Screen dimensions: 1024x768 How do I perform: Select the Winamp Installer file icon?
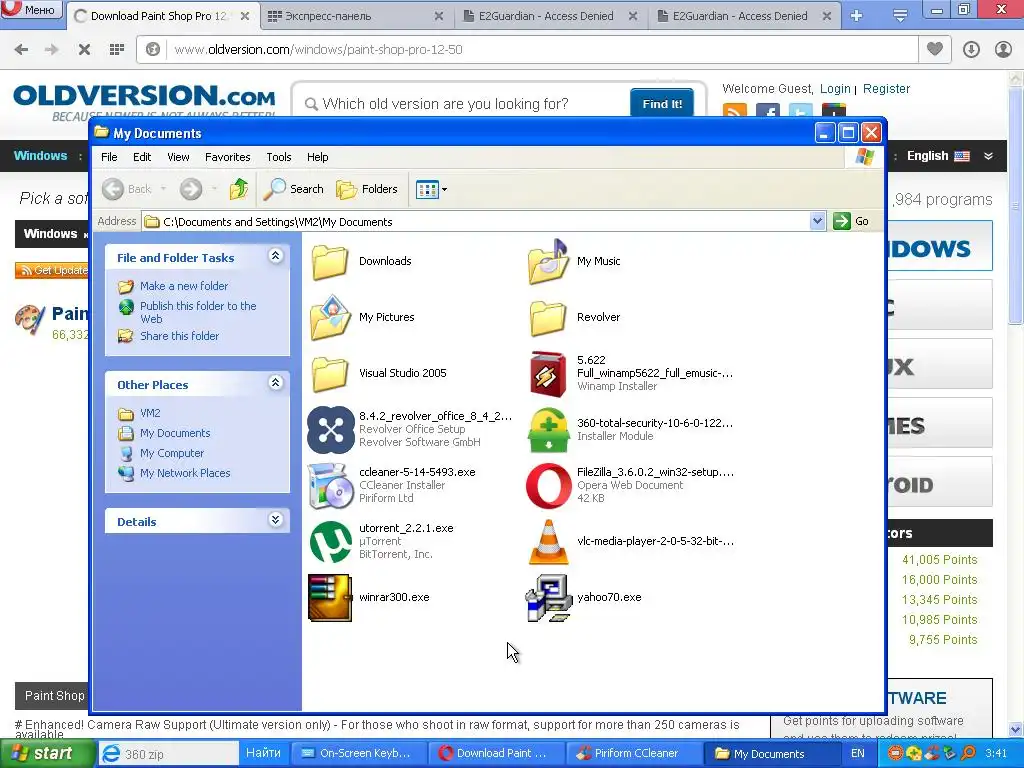548,374
